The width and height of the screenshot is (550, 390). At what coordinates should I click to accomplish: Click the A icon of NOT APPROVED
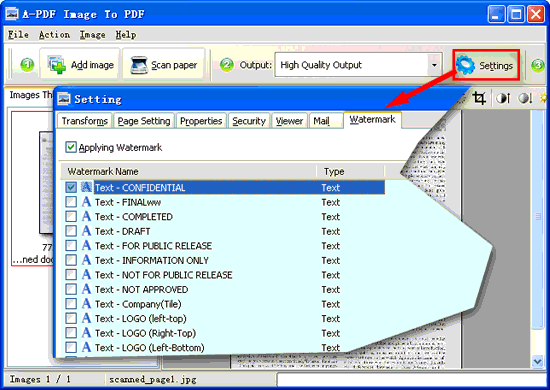86,289
